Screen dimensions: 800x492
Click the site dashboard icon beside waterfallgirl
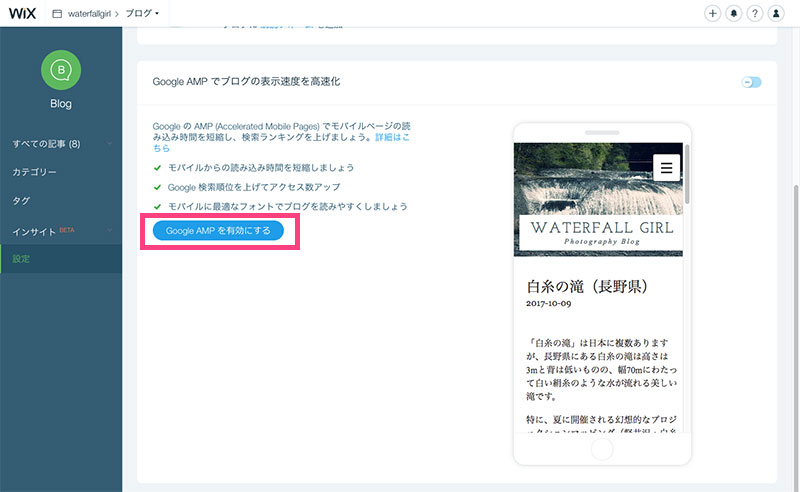point(57,14)
